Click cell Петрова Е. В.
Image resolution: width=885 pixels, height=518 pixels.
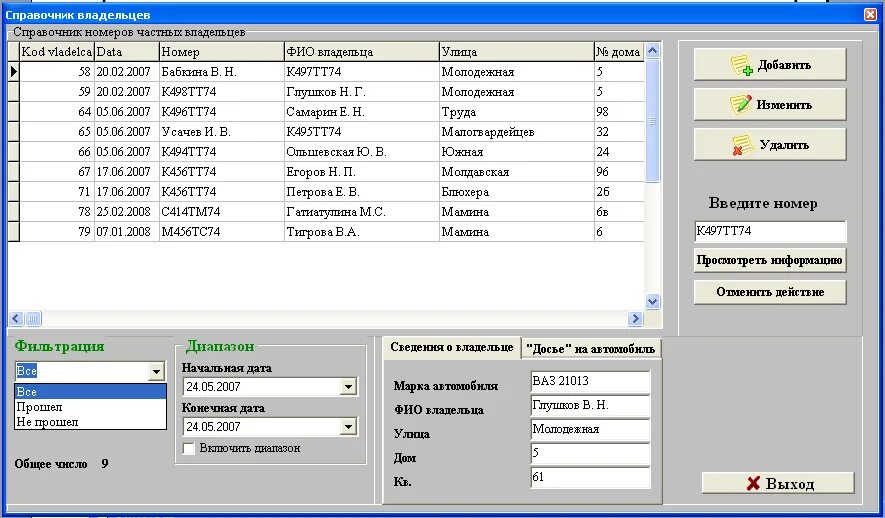click(x=362, y=192)
